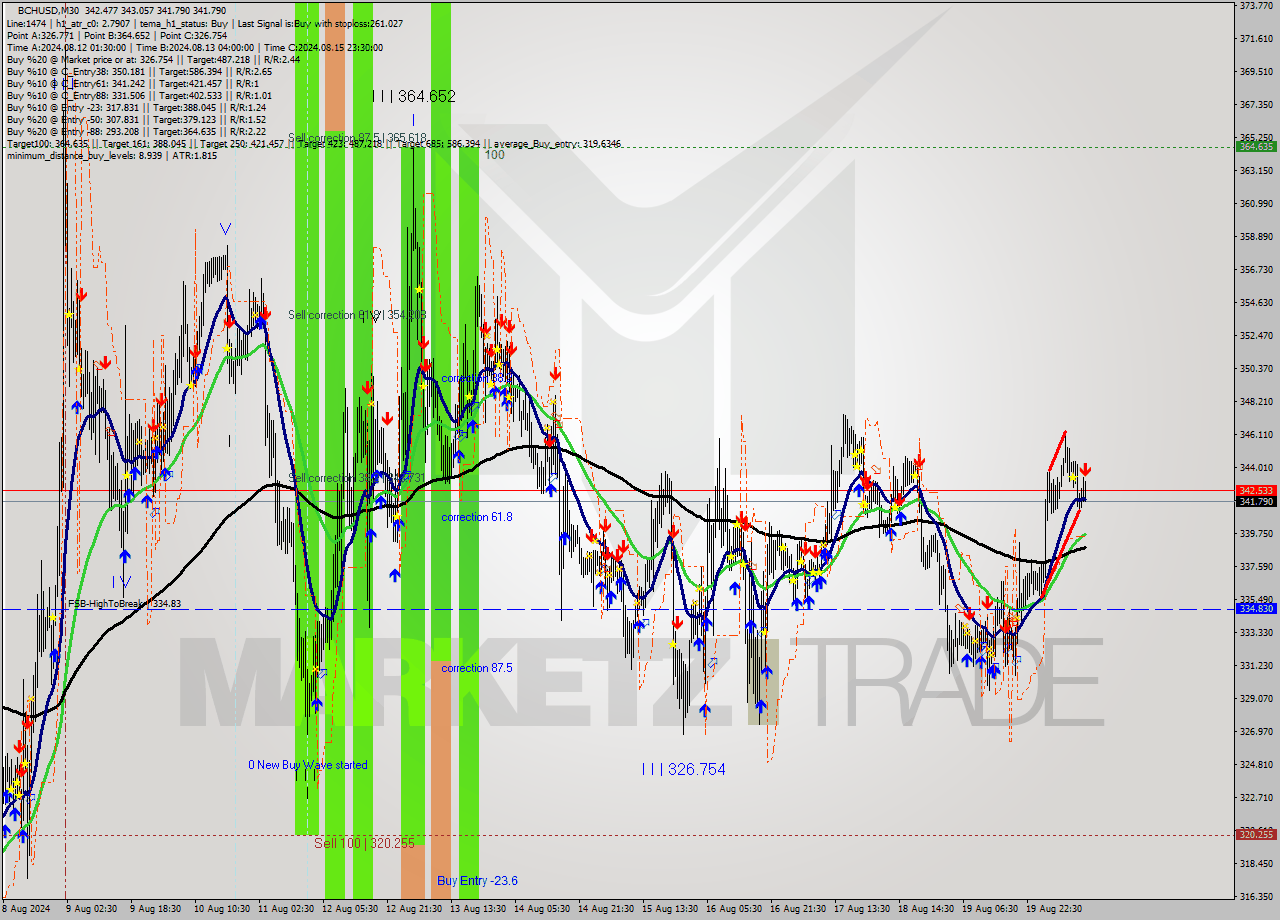
Task: Click the C_Entry38: 350.181 row
Action: click(138, 71)
